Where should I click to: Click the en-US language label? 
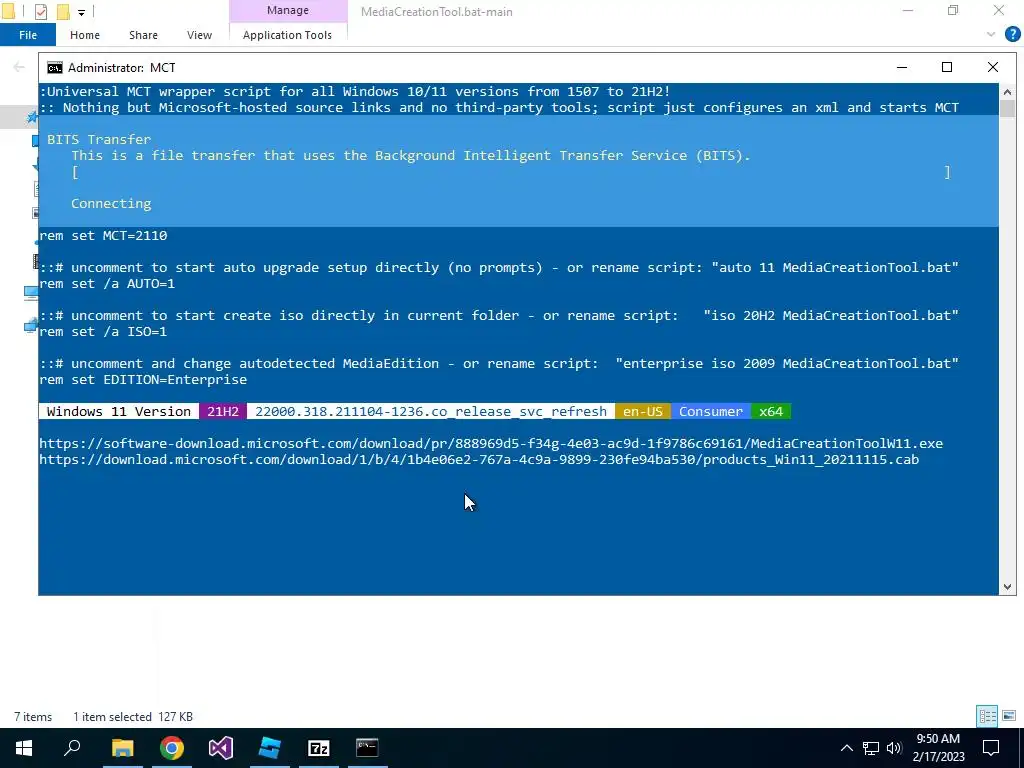pos(643,411)
